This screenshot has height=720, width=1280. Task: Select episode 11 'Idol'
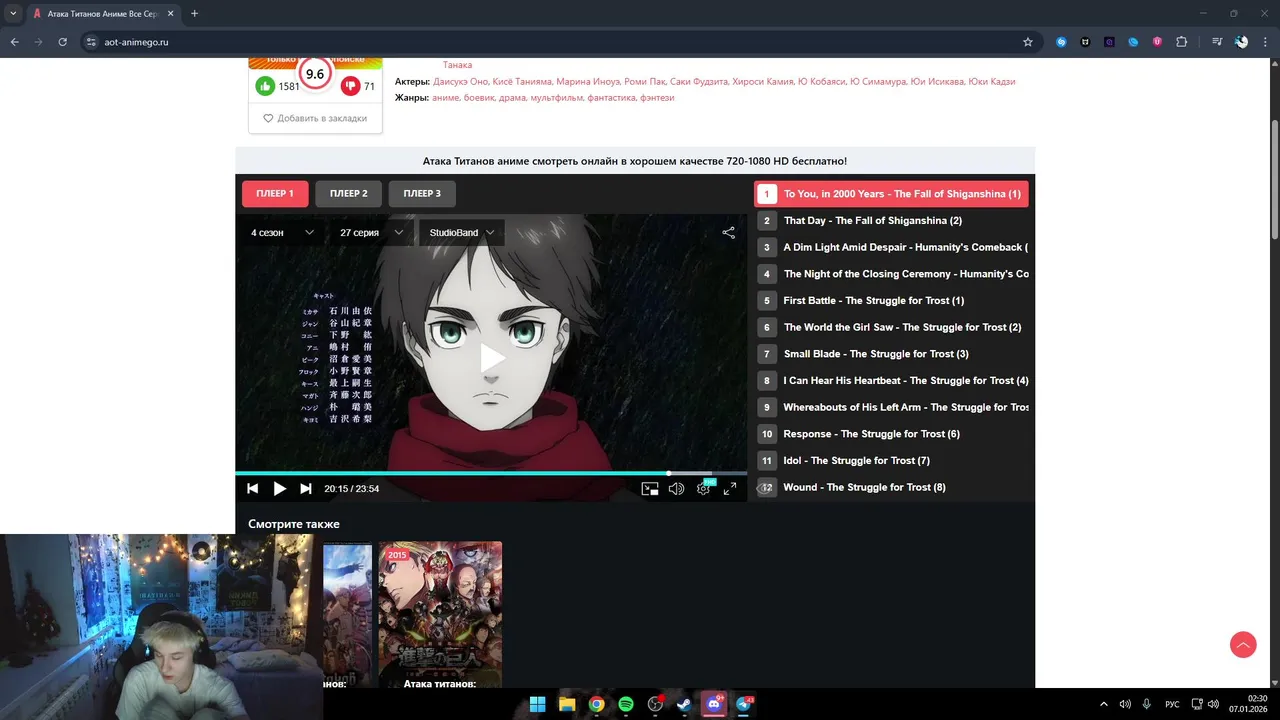[891, 461]
